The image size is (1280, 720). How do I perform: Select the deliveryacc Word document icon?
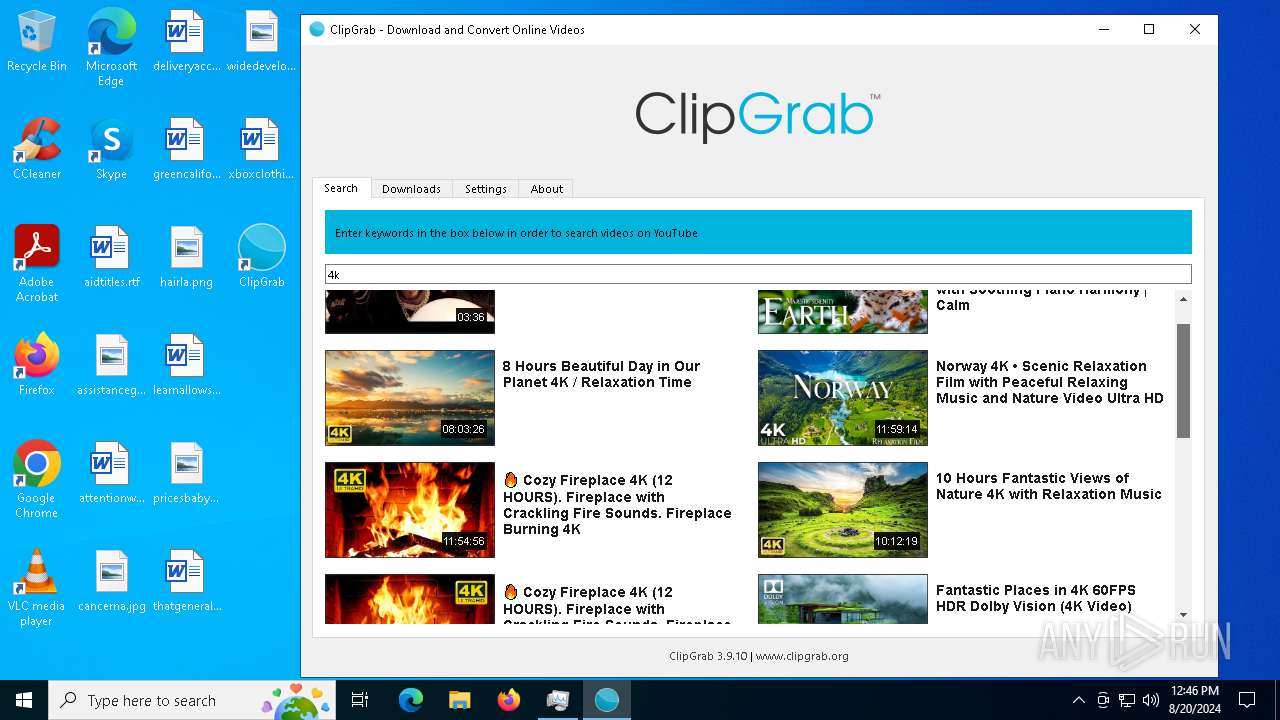point(185,42)
